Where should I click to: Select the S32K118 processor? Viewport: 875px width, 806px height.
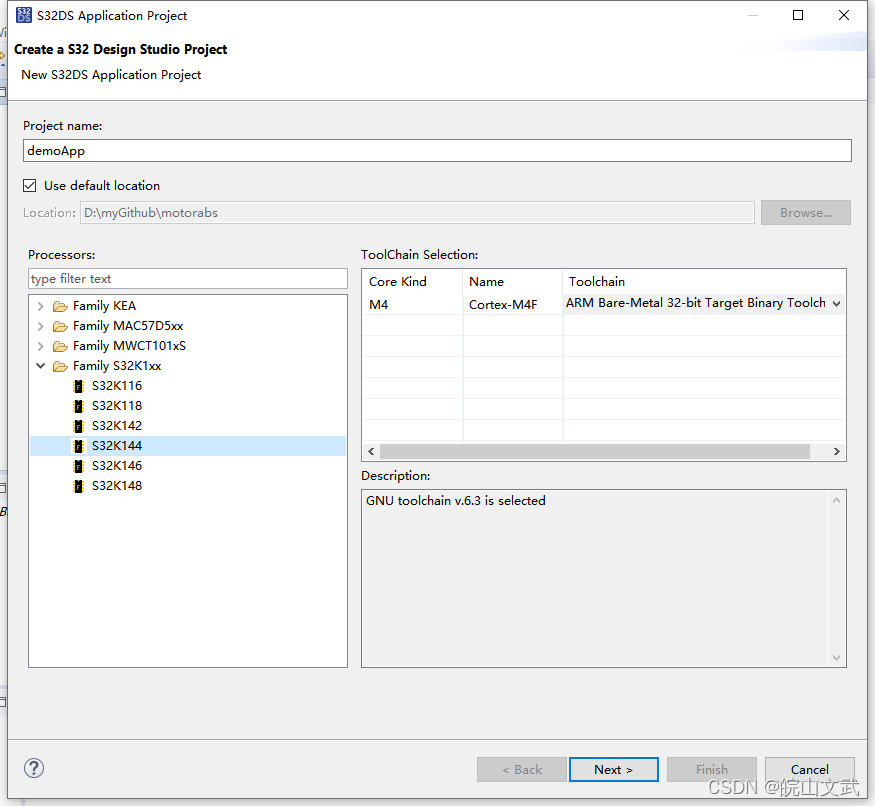pyautogui.click(x=117, y=406)
